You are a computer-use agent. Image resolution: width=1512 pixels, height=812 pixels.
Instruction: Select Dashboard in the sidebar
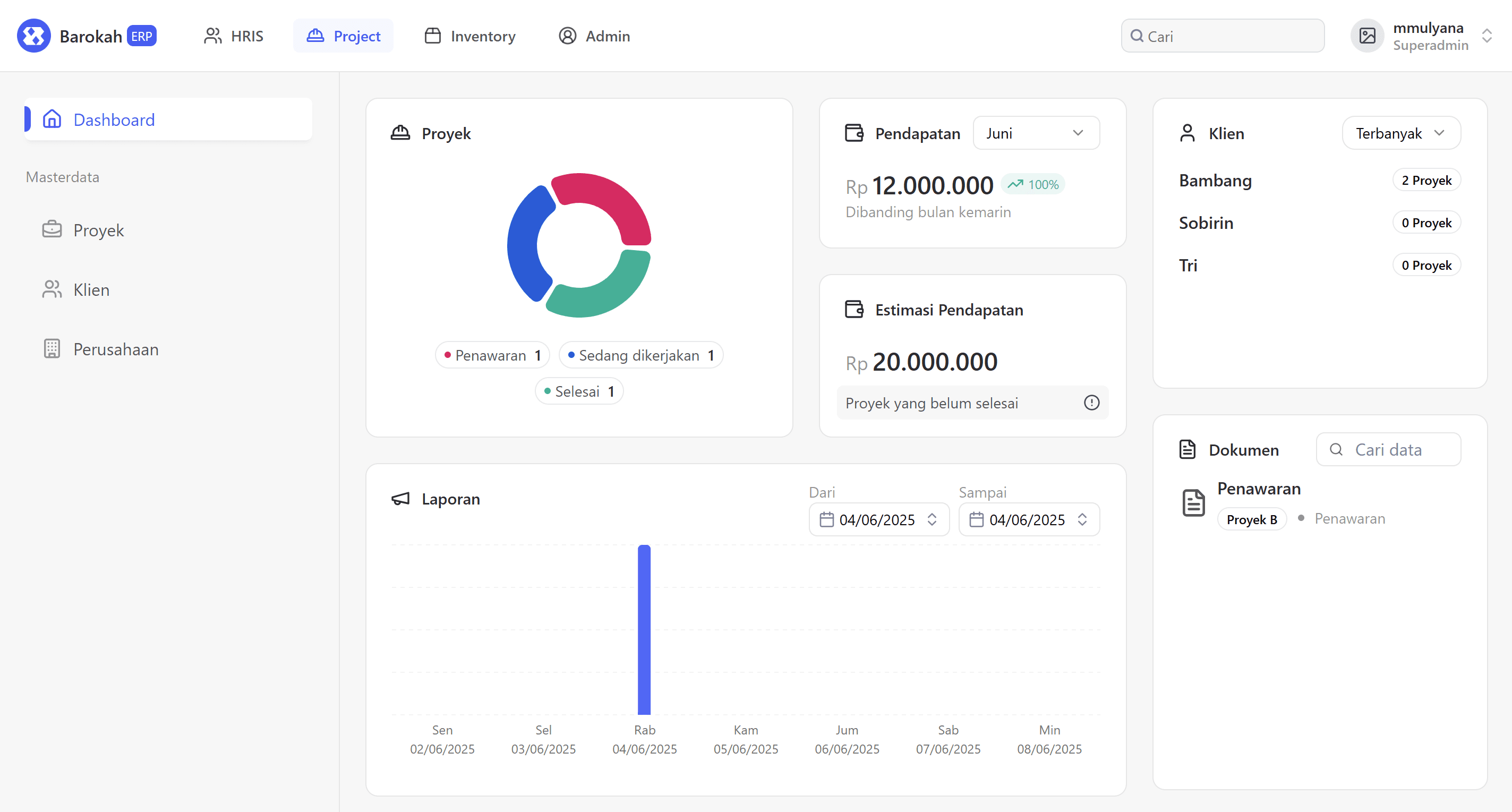tap(168, 119)
